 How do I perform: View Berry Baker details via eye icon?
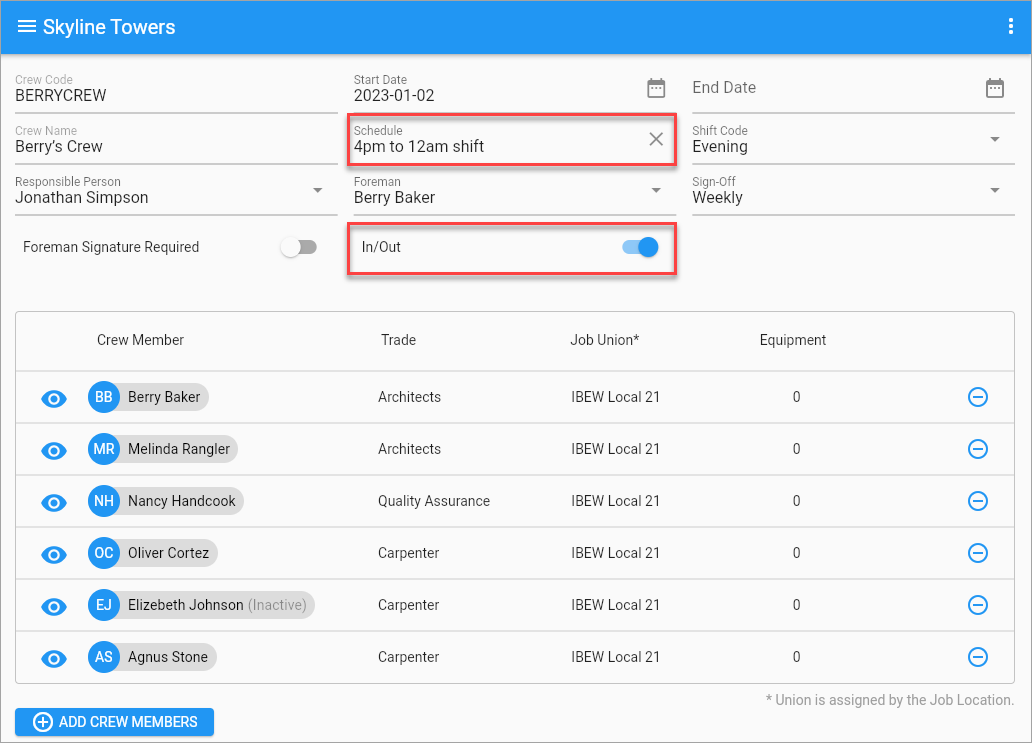click(54, 398)
